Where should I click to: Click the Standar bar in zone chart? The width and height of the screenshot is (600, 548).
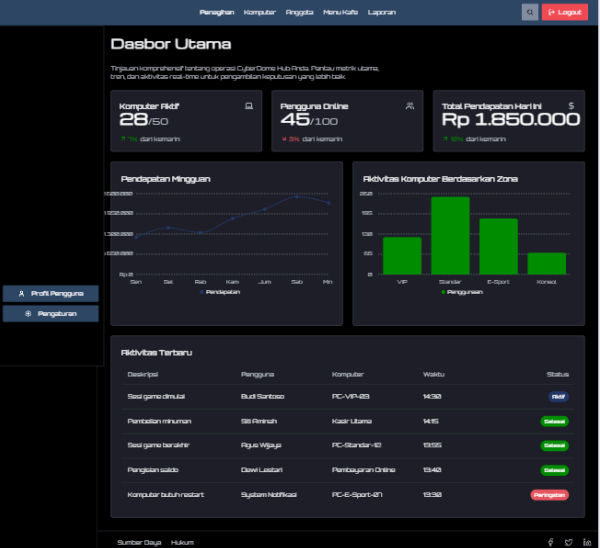coord(450,236)
